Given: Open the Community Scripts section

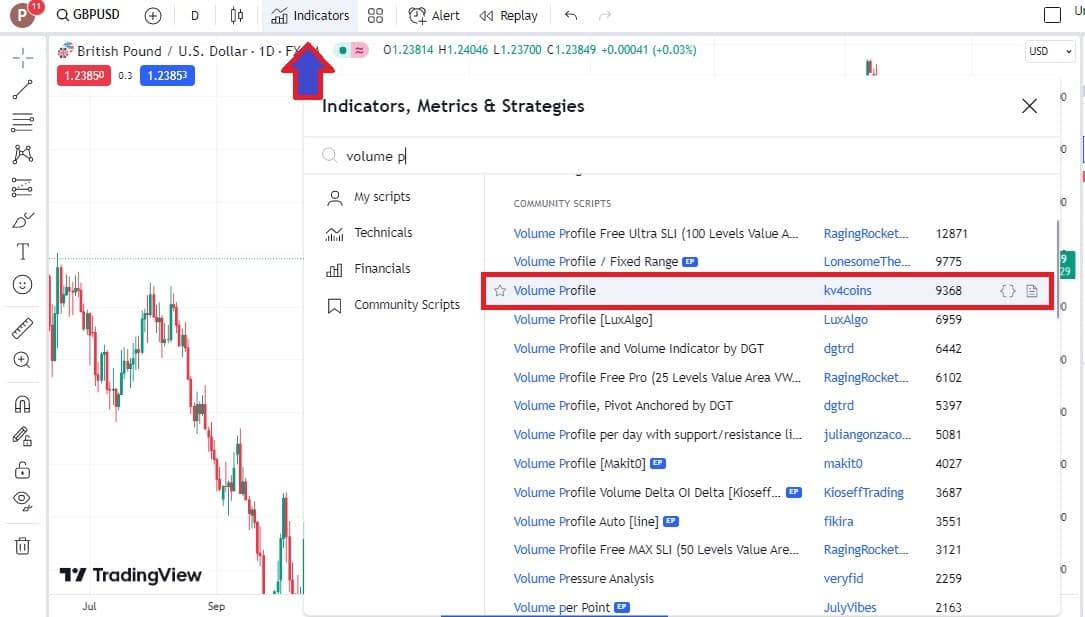Looking at the screenshot, I should point(393,305).
